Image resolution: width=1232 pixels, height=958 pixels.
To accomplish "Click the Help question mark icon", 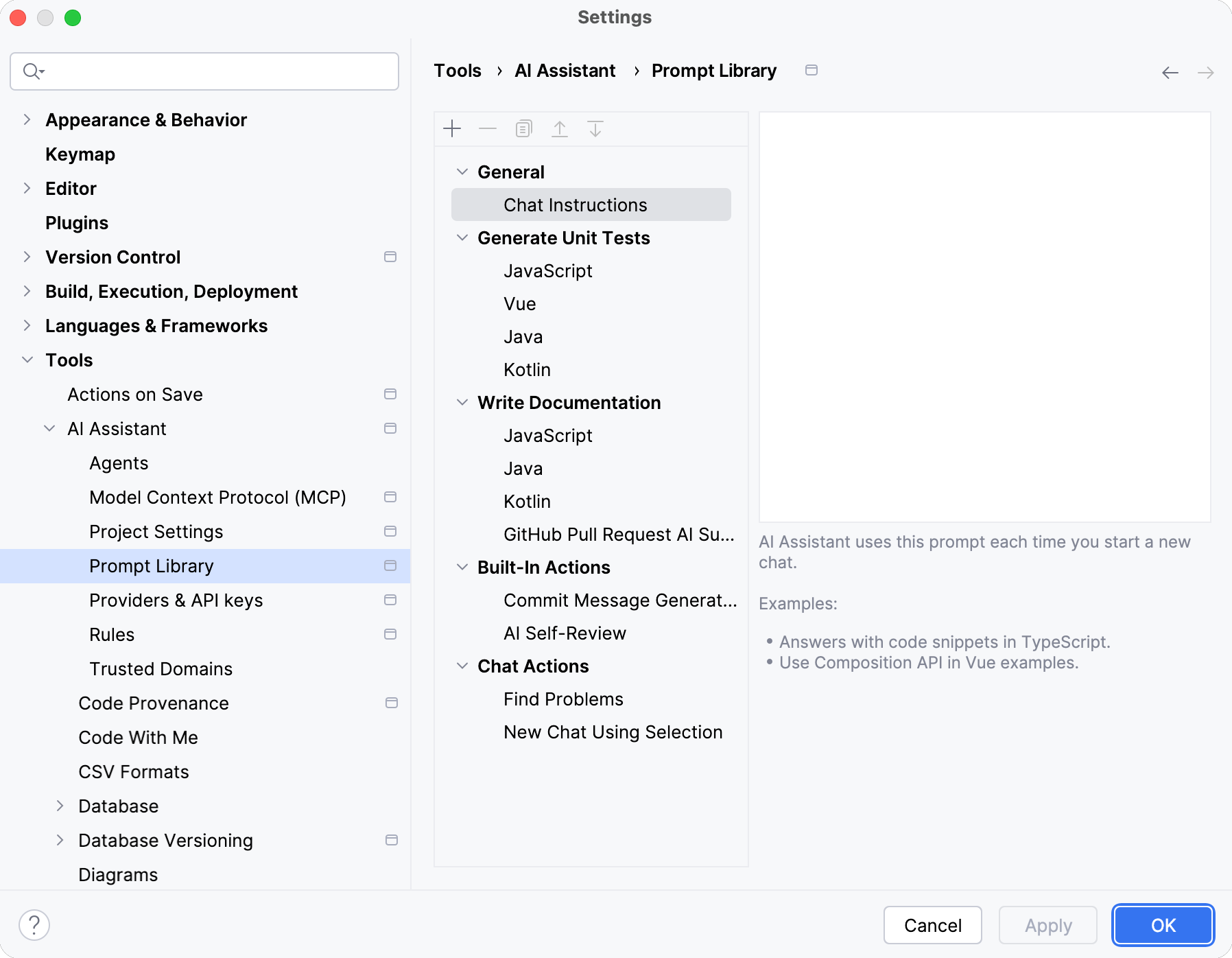I will [34, 925].
